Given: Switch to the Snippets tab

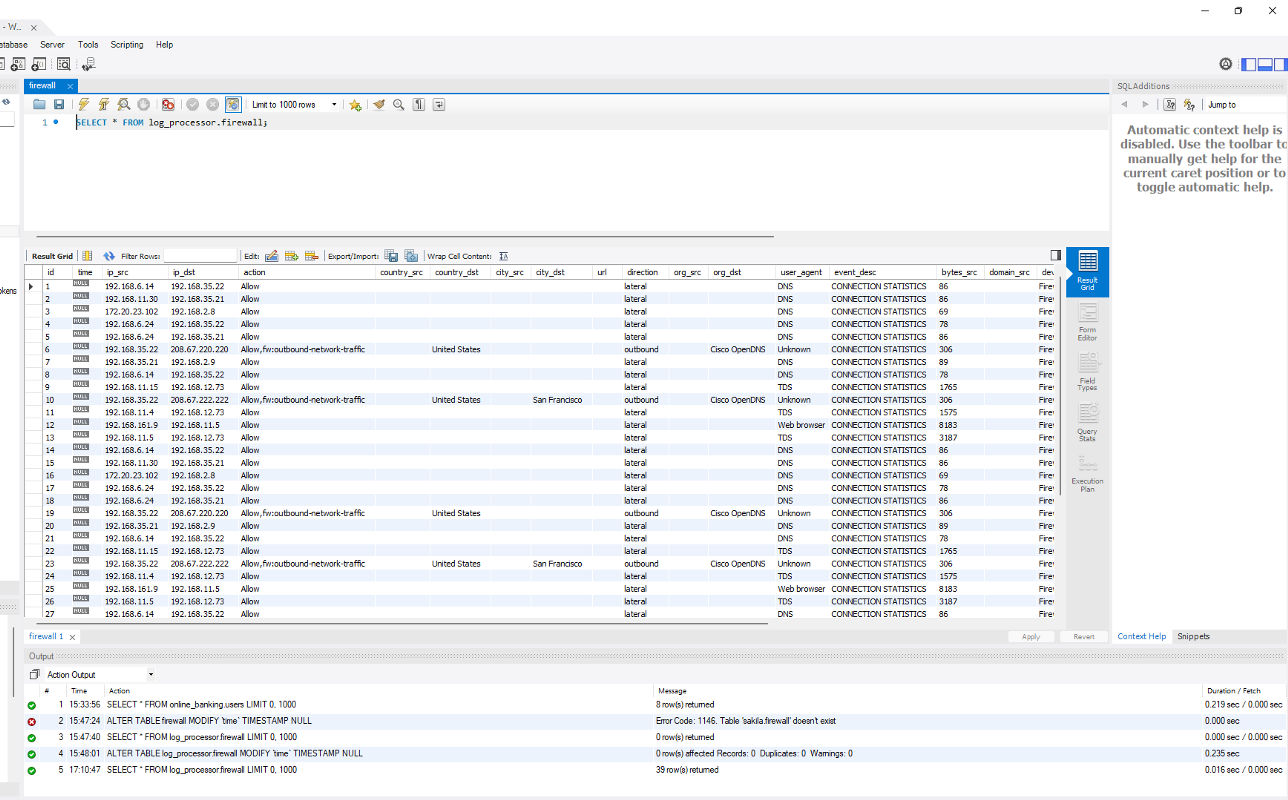Looking at the screenshot, I should pos(1193,636).
